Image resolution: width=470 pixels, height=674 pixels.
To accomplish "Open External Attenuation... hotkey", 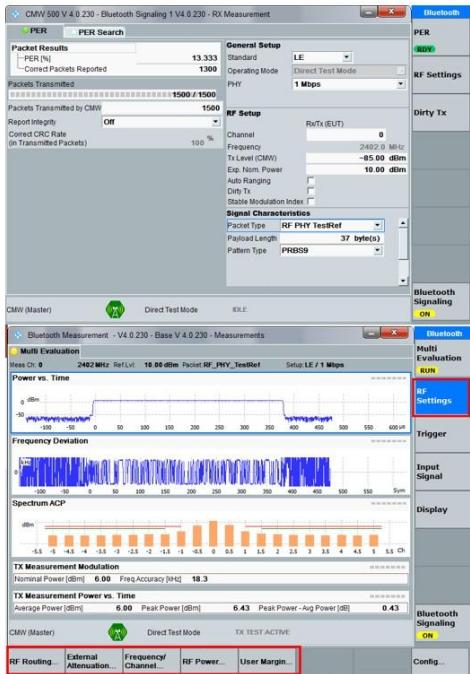I will pyautogui.click(x=93, y=661).
